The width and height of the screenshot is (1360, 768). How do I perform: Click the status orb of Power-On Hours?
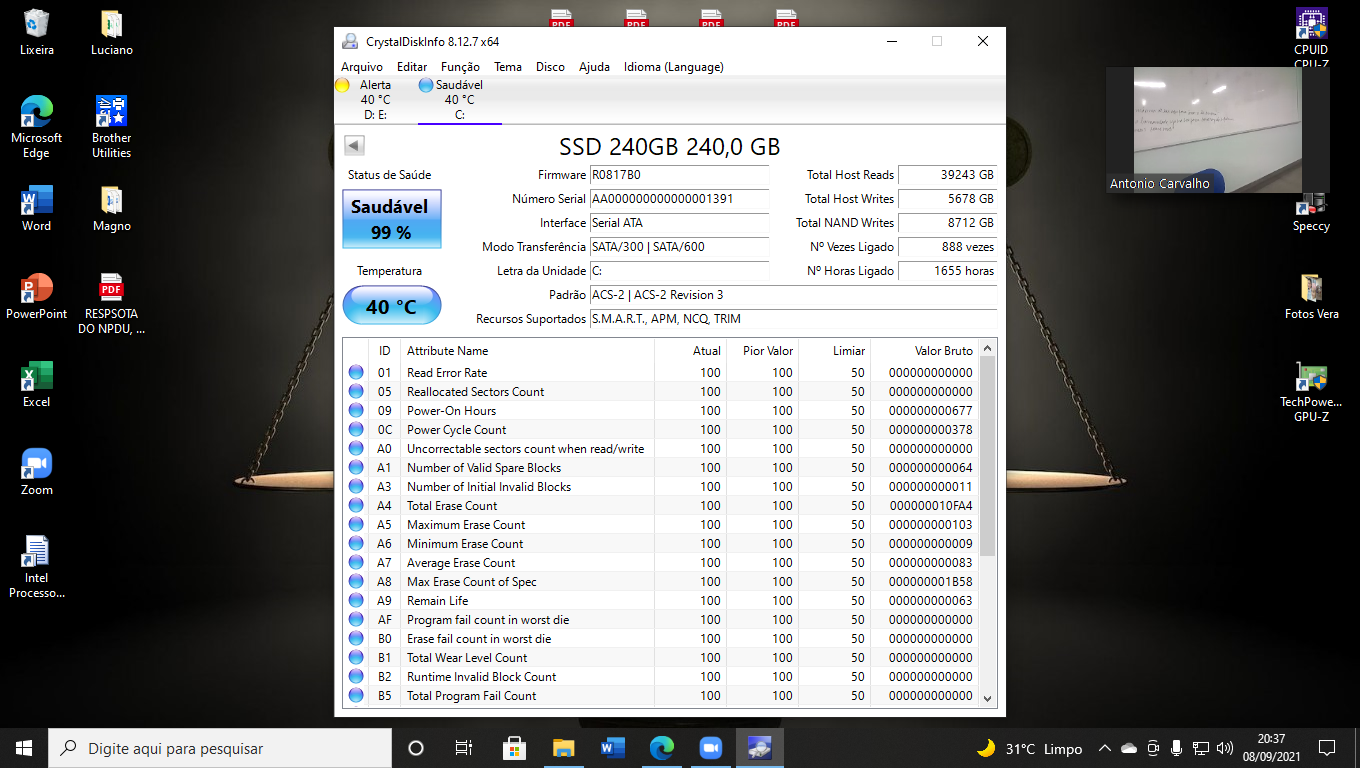tap(356, 411)
